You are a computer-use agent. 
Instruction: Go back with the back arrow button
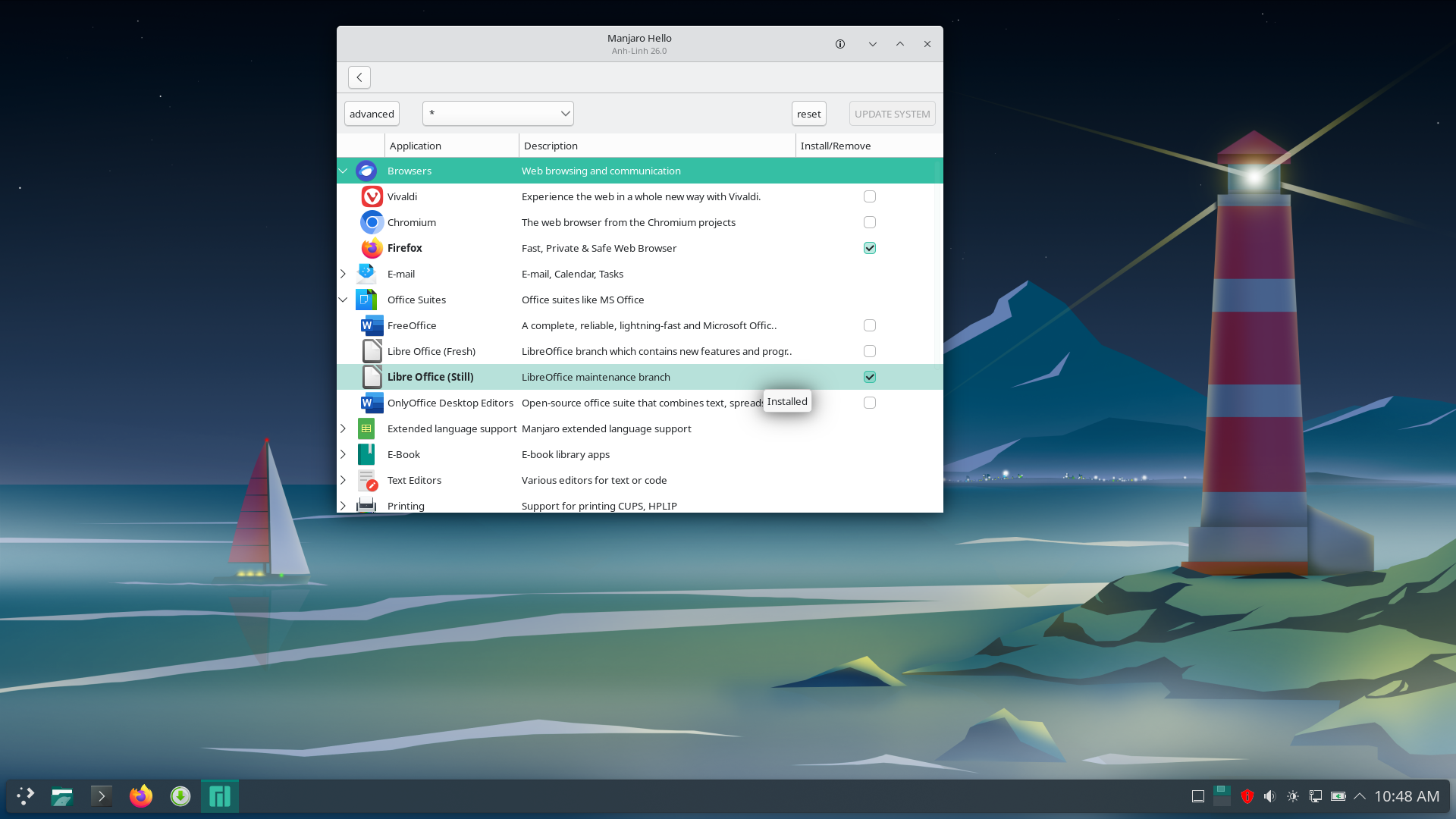[359, 77]
